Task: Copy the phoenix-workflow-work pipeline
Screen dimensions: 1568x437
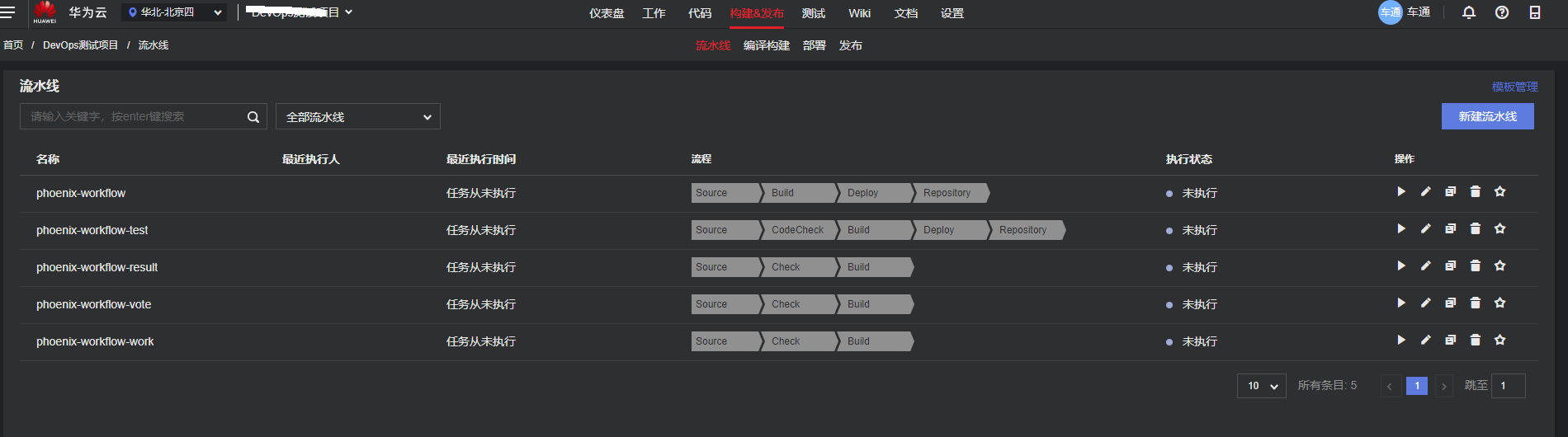Action: 1450,340
